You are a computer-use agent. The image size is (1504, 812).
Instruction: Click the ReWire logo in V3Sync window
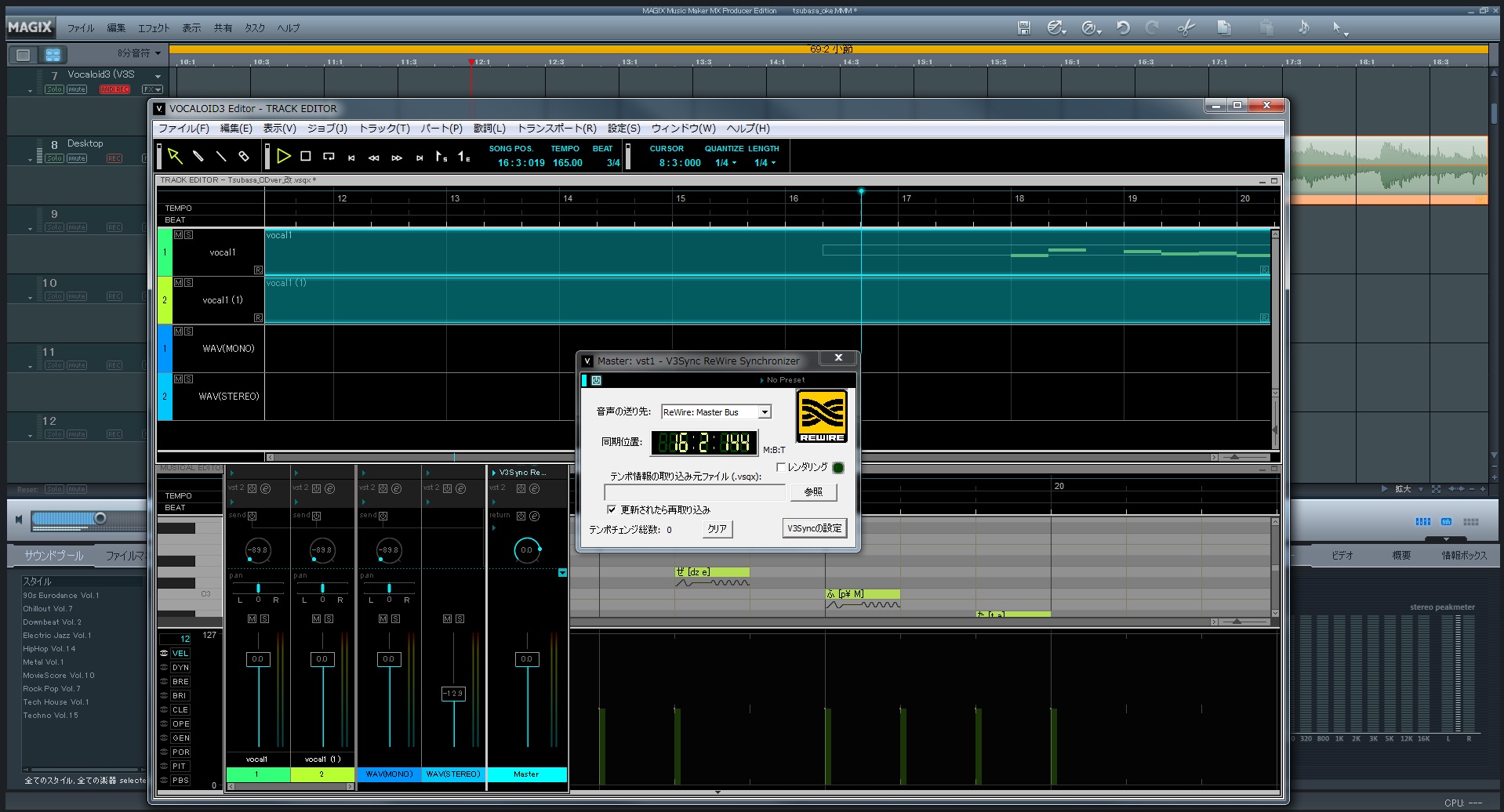(x=822, y=417)
